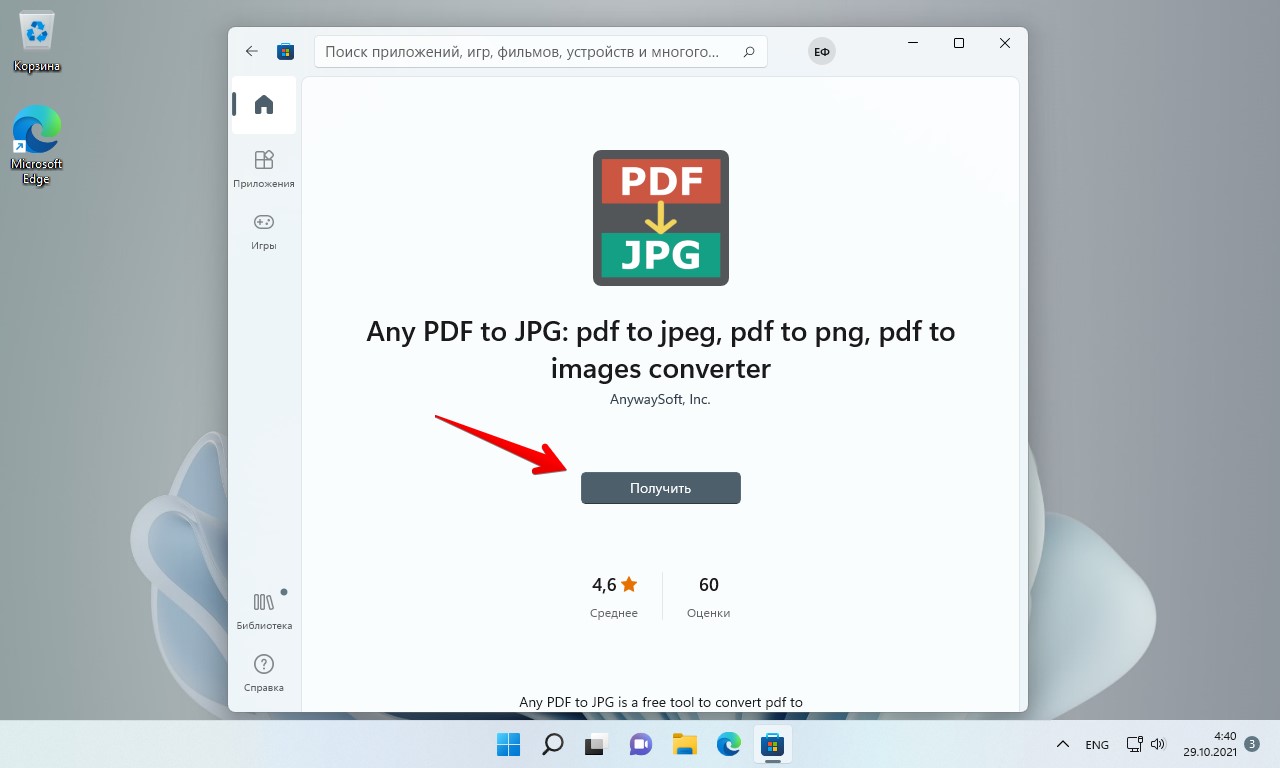Open the Chat app on taskbar
Screen dimensions: 1280x768
[640, 744]
